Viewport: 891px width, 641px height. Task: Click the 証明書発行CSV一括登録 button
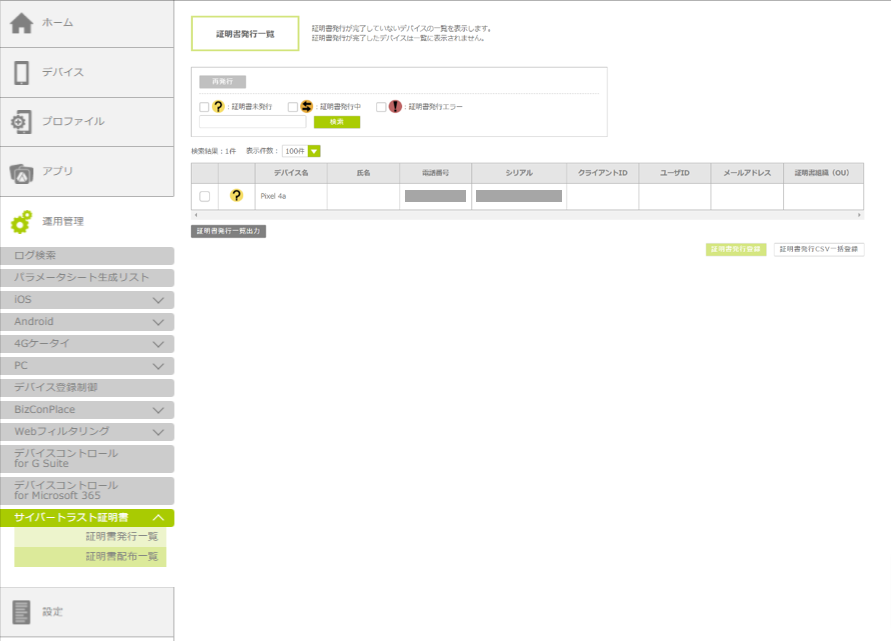tap(819, 249)
